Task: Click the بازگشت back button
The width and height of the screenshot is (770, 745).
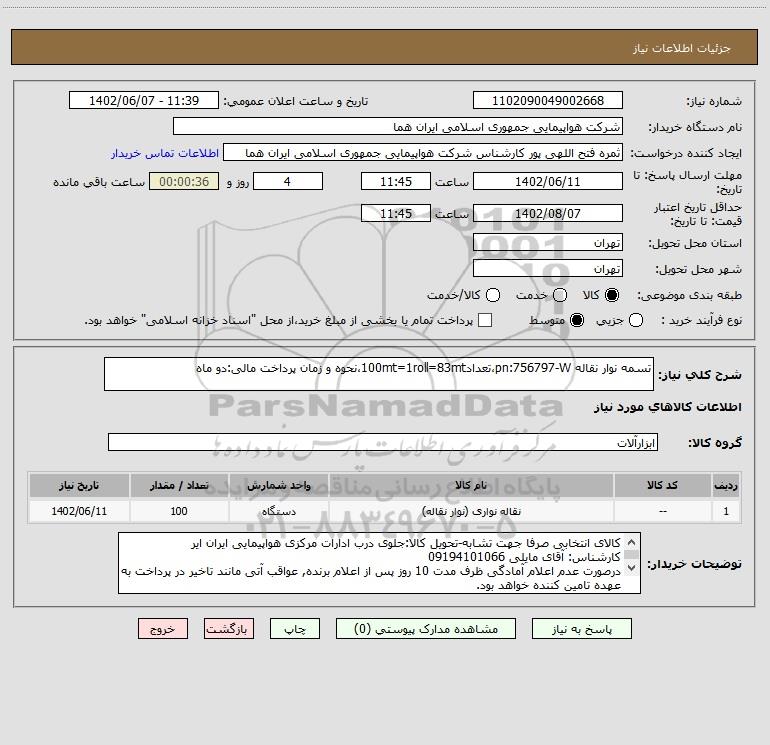Action: tap(229, 629)
